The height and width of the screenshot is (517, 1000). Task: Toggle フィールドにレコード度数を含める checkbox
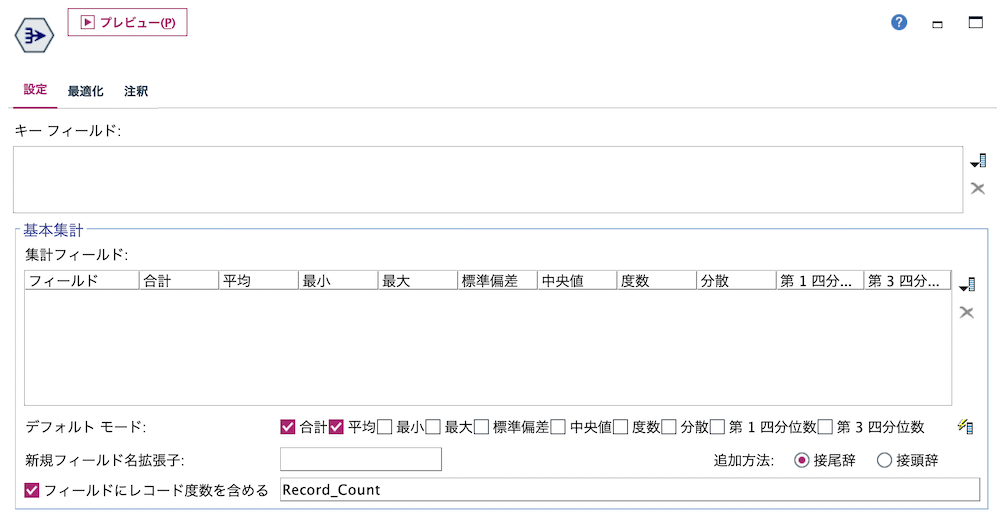(x=32, y=490)
